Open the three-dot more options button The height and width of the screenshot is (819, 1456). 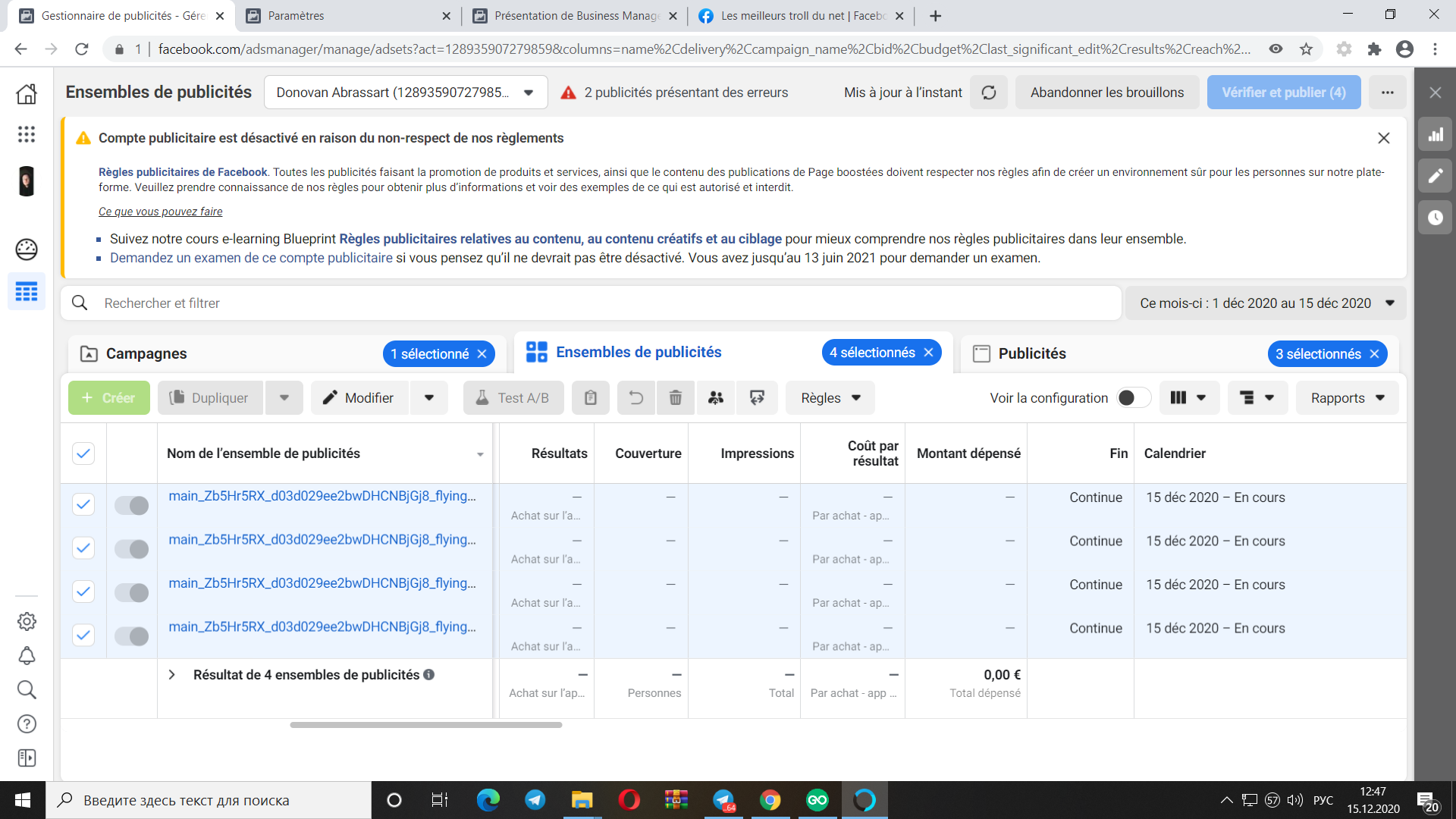pos(1388,93)
